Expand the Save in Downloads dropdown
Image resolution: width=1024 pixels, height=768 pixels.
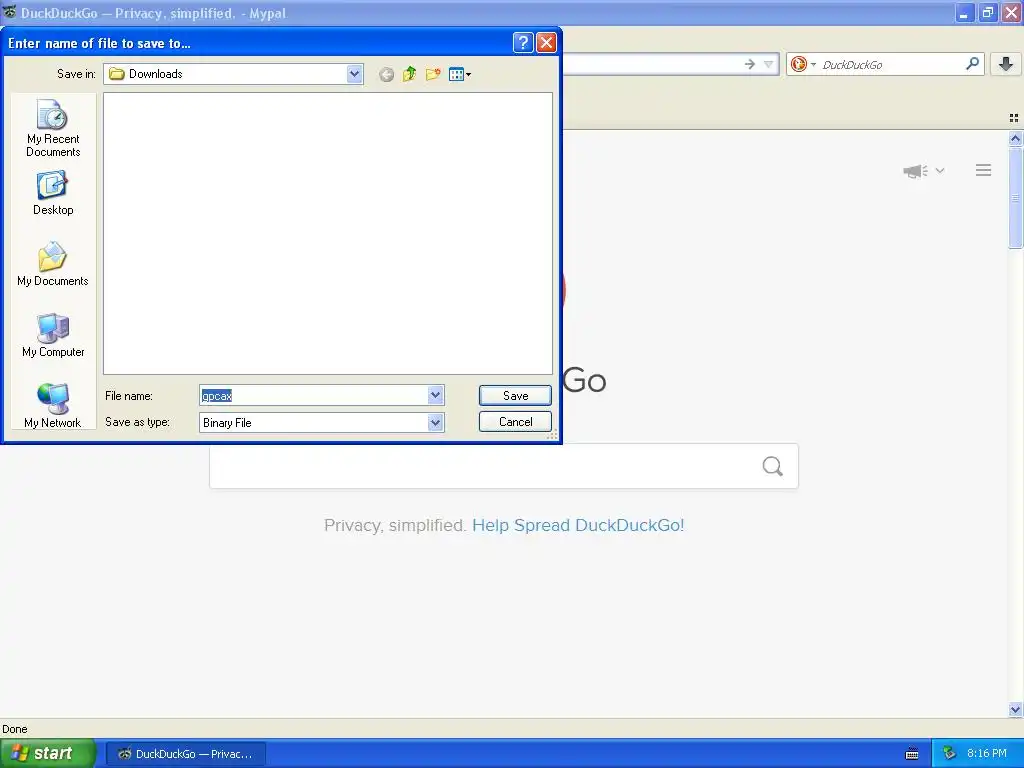coord(354,74)
